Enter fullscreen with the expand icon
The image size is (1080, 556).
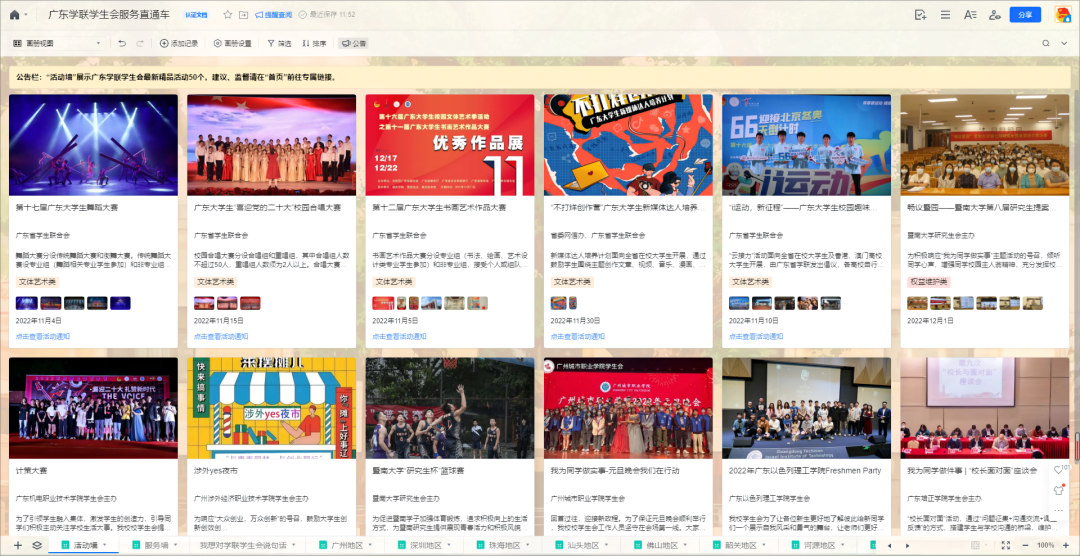(x=1006, y=545)
